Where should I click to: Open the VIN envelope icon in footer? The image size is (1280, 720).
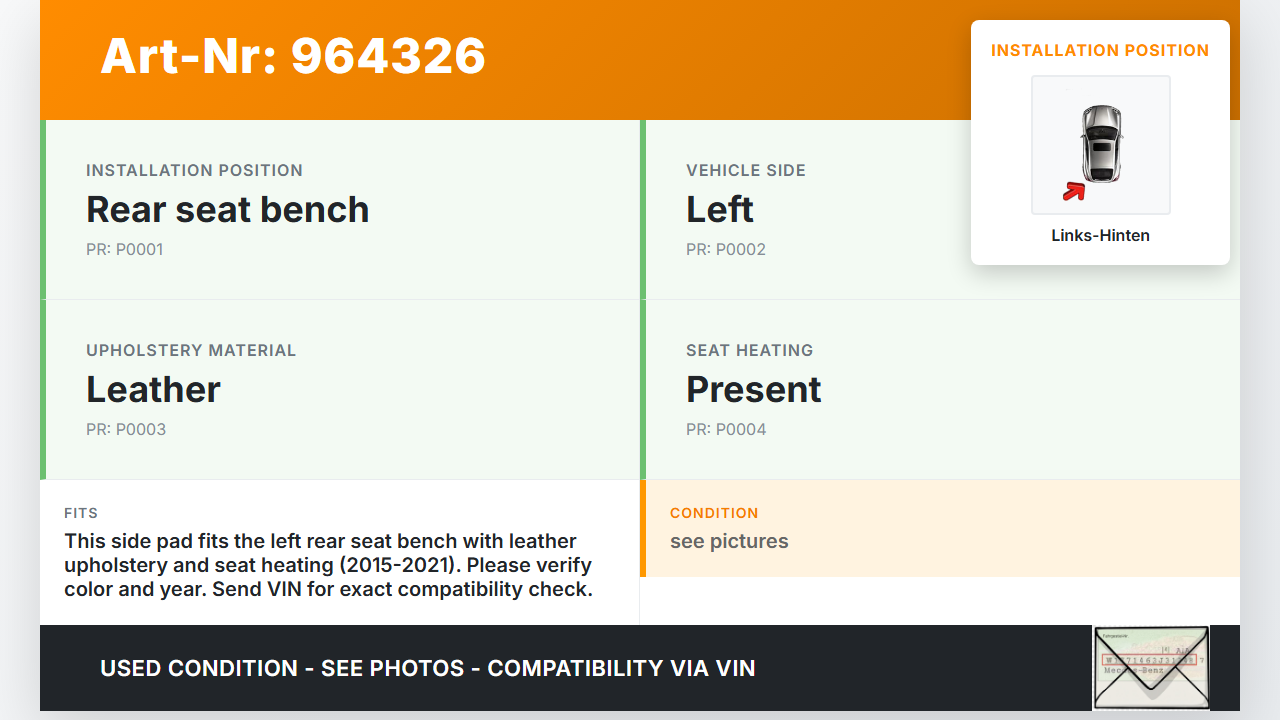[1151, 668]
